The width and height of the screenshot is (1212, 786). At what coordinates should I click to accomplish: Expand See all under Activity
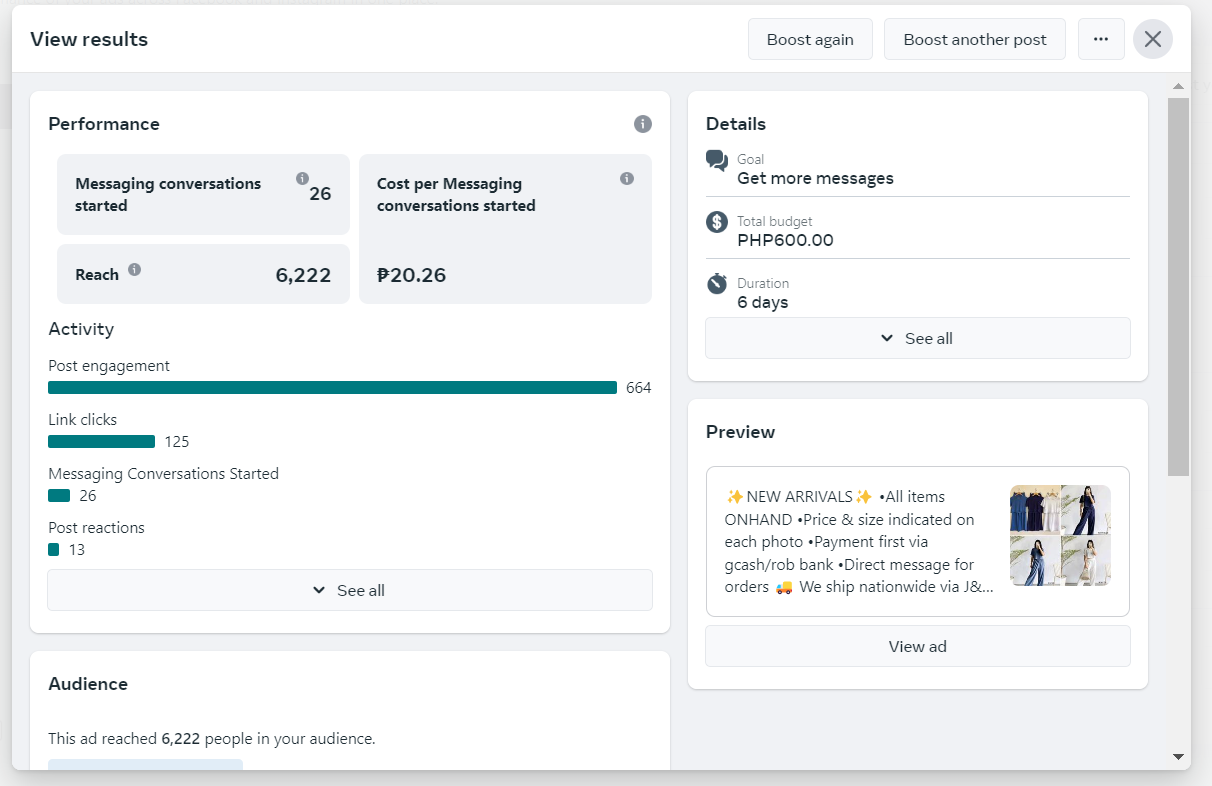point(350,591)
